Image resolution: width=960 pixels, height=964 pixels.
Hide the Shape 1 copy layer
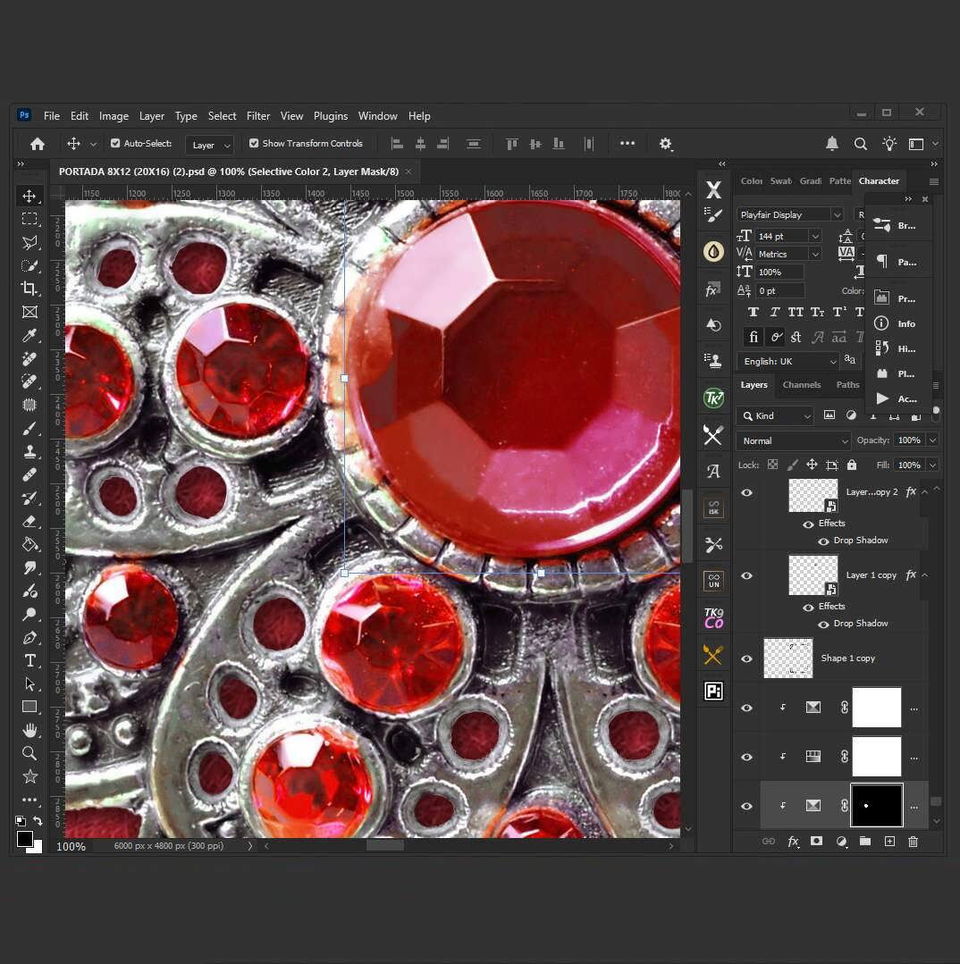tap(747, 658)
